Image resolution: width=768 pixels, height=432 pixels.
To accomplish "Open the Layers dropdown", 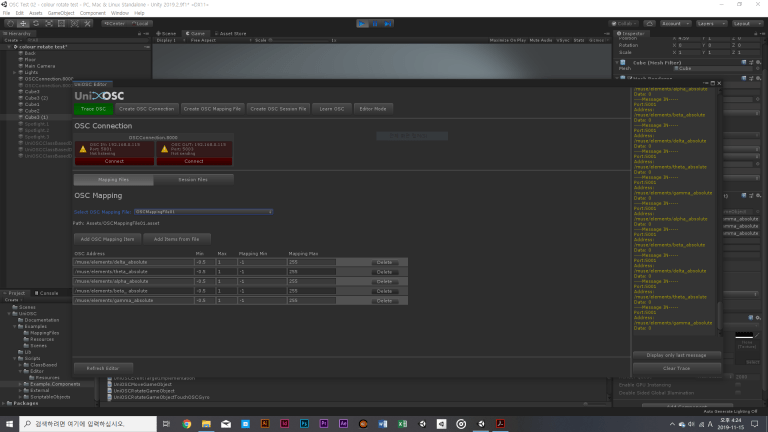I will tap(708, 22).
